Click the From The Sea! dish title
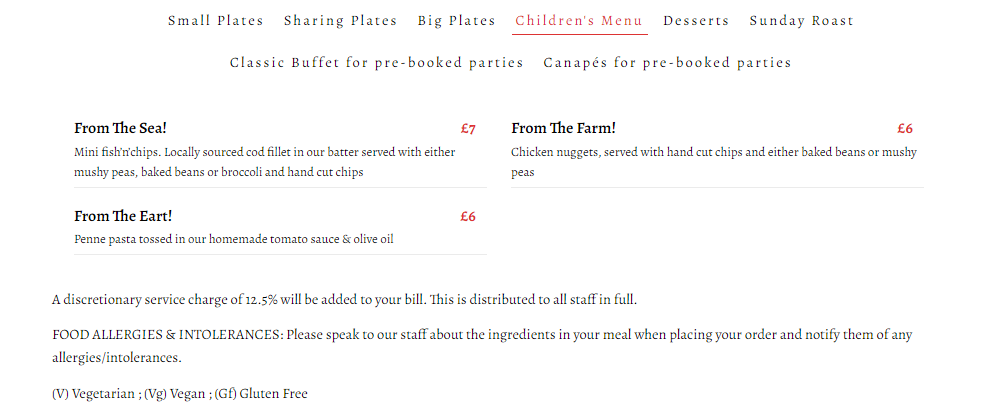The height and width of the screenshot is (419, 995). [x=120, y=128]
